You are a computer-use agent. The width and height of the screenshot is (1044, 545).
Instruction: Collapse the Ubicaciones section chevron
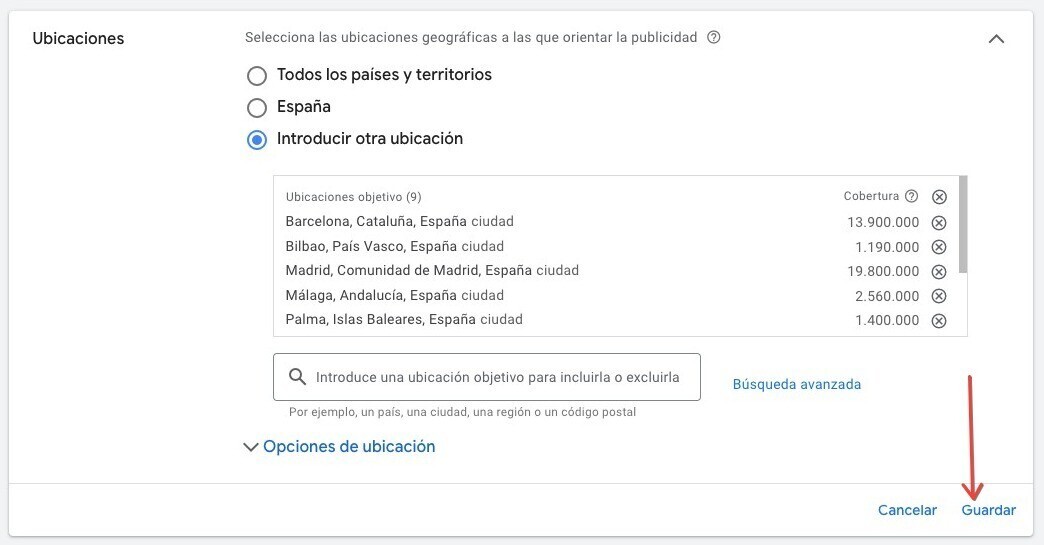pos(996,39)
